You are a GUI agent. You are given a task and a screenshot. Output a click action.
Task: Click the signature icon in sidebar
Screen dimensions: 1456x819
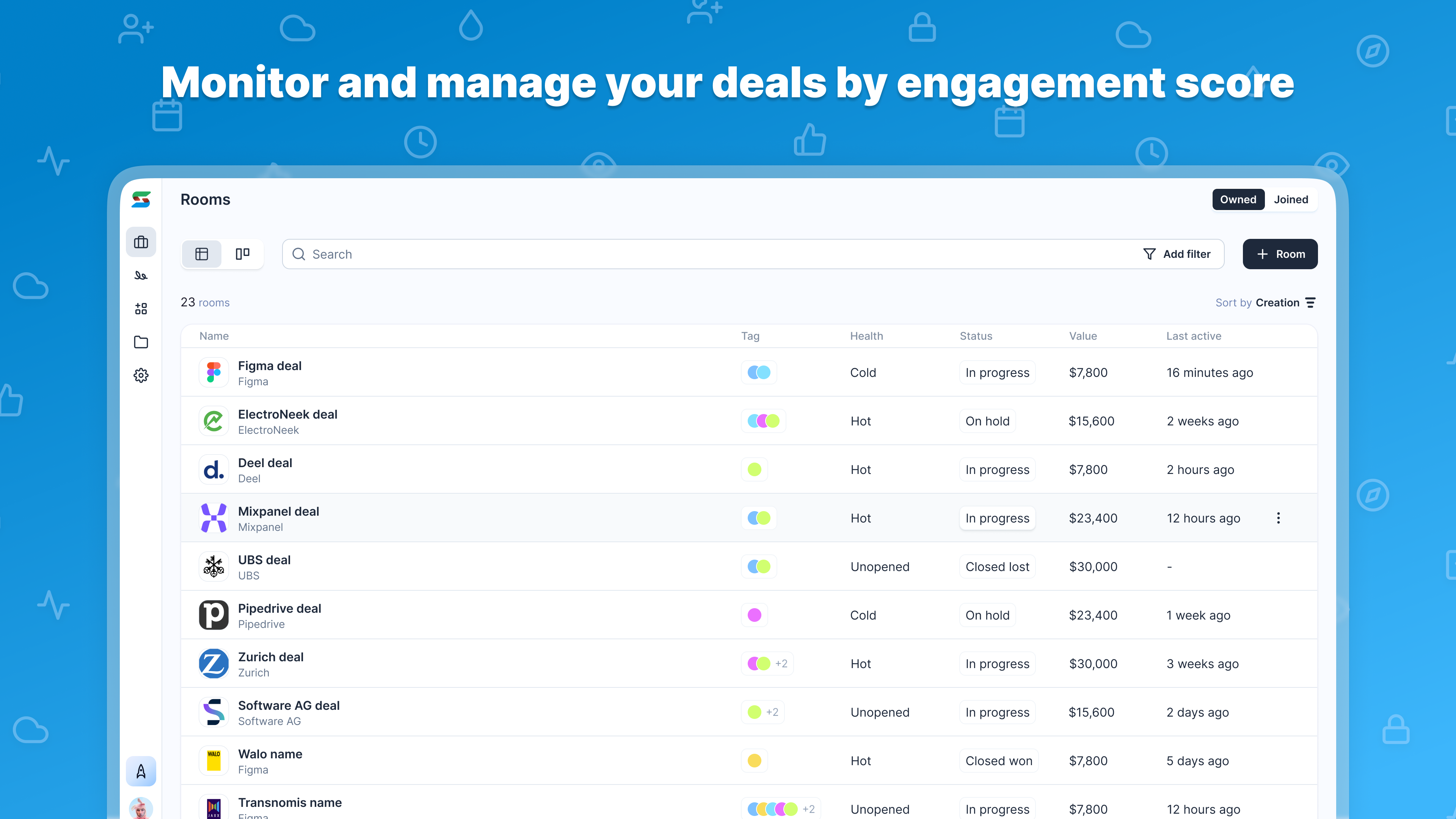(x=141, y=276)
